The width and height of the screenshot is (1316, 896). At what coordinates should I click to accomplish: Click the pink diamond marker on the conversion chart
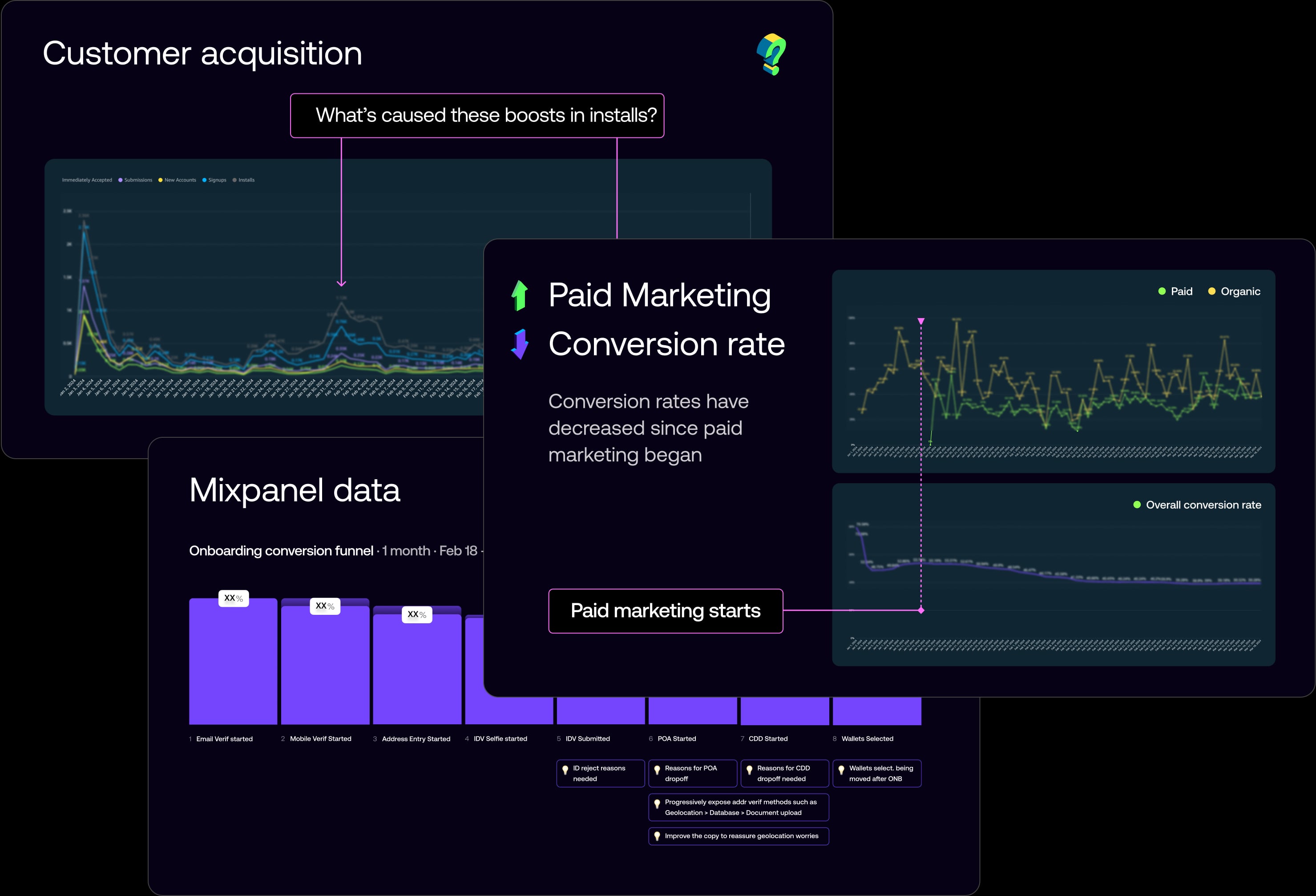point(921,610)
